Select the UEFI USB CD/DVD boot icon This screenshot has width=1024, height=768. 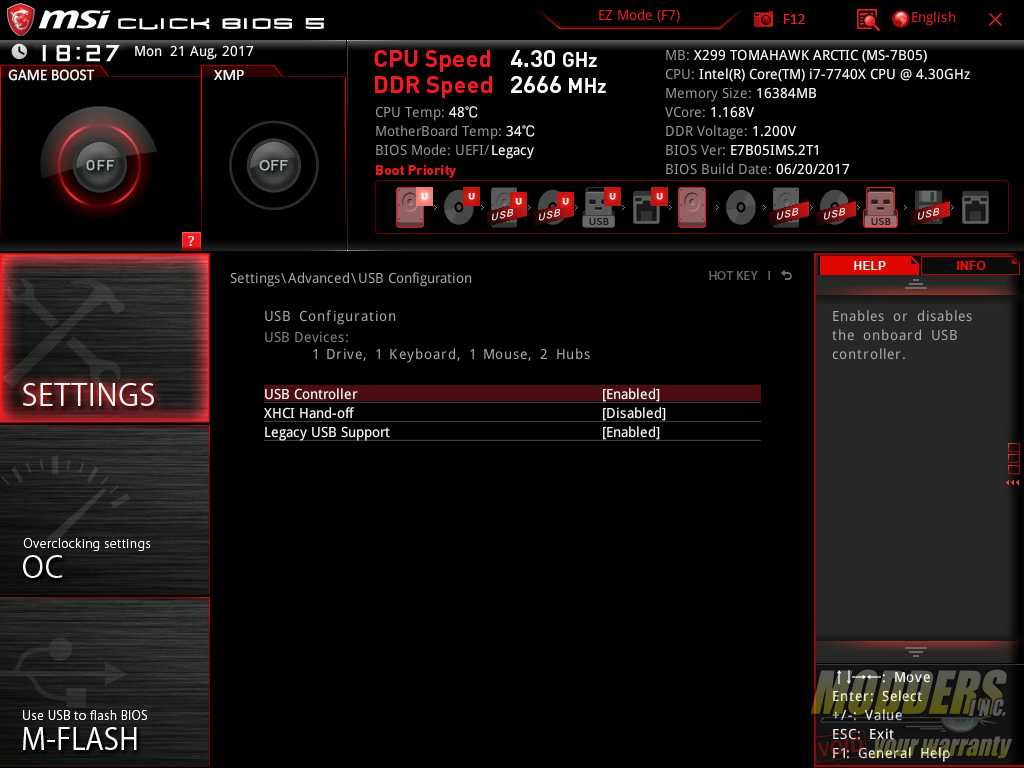click(554, 208)
